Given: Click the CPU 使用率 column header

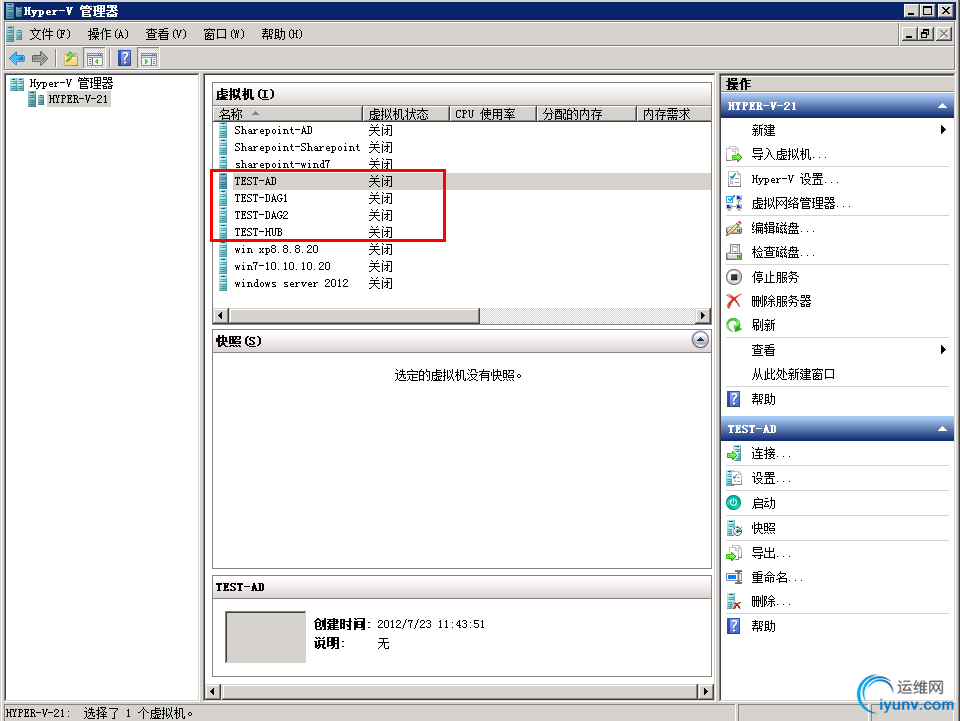Looking at the screenshot, I should point(493,114).
